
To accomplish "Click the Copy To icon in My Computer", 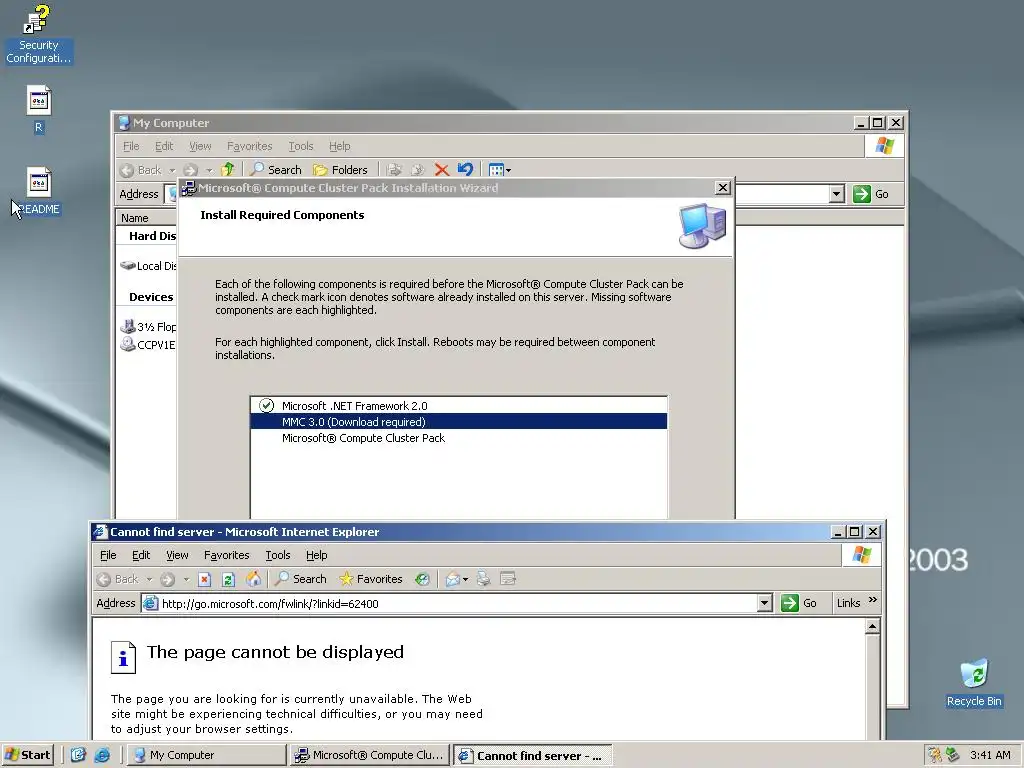I will click(x=417, y=170).
